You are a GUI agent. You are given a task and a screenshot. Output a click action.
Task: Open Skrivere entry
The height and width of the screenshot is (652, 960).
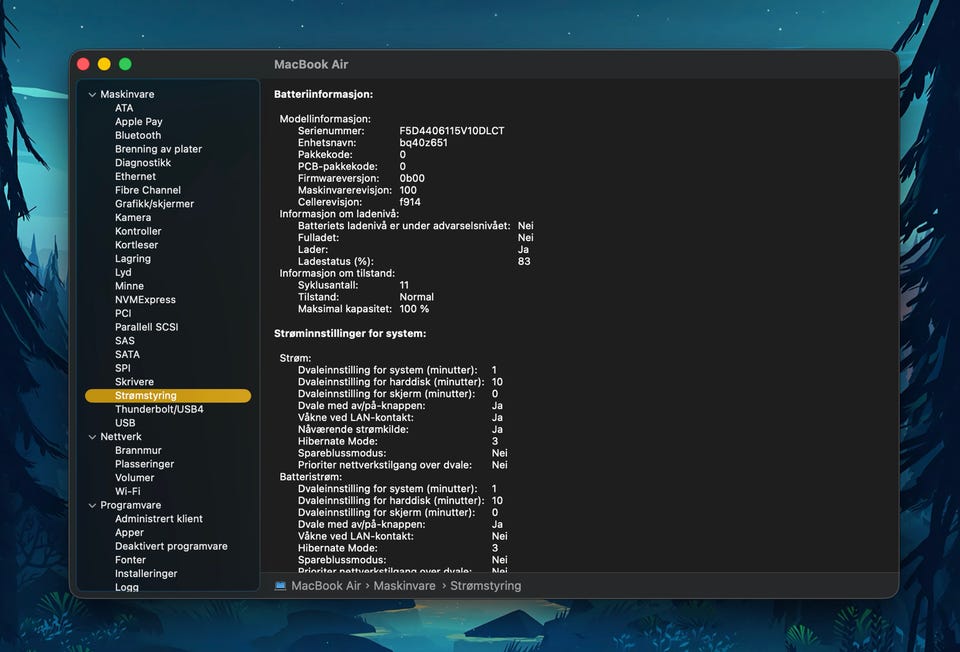(134, 382)
